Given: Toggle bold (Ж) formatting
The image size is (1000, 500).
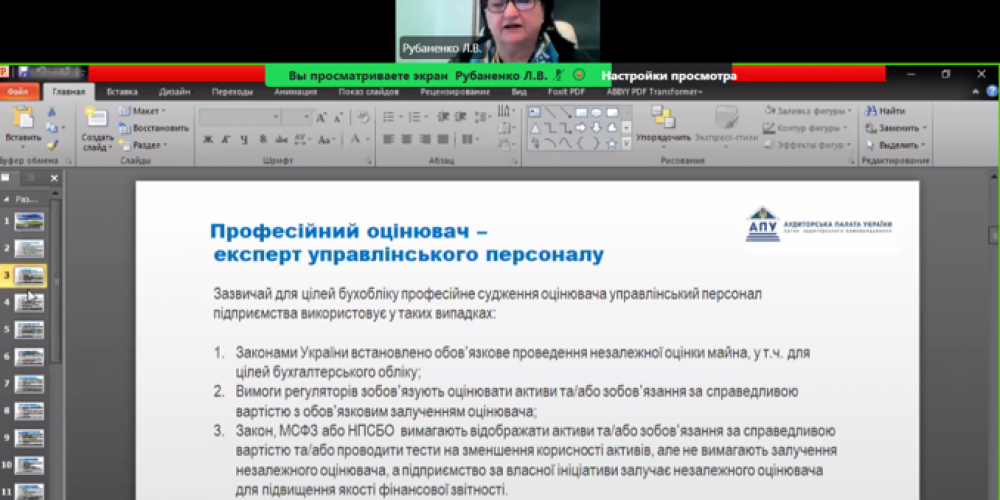Looking at the screenshot, I should pyautogui.click(x=208, y=140).
